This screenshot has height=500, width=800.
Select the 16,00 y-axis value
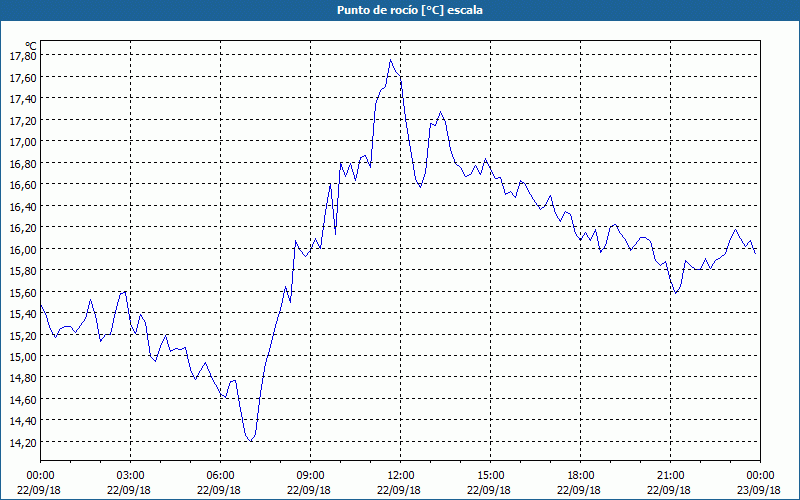[x=22, y=249]
